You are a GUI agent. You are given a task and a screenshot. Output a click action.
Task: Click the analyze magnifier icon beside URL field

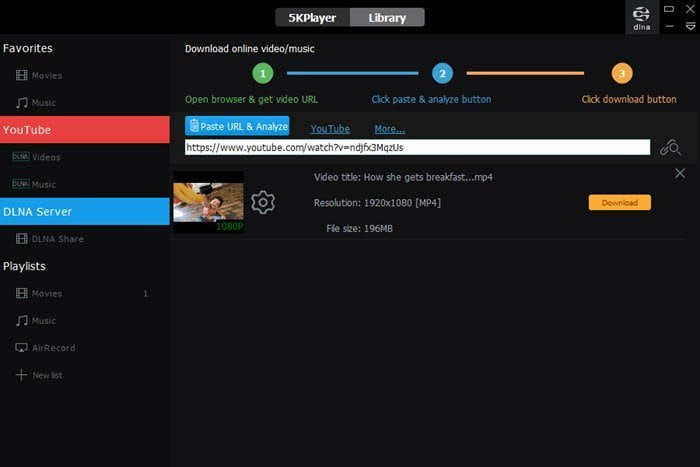(670, 147)
